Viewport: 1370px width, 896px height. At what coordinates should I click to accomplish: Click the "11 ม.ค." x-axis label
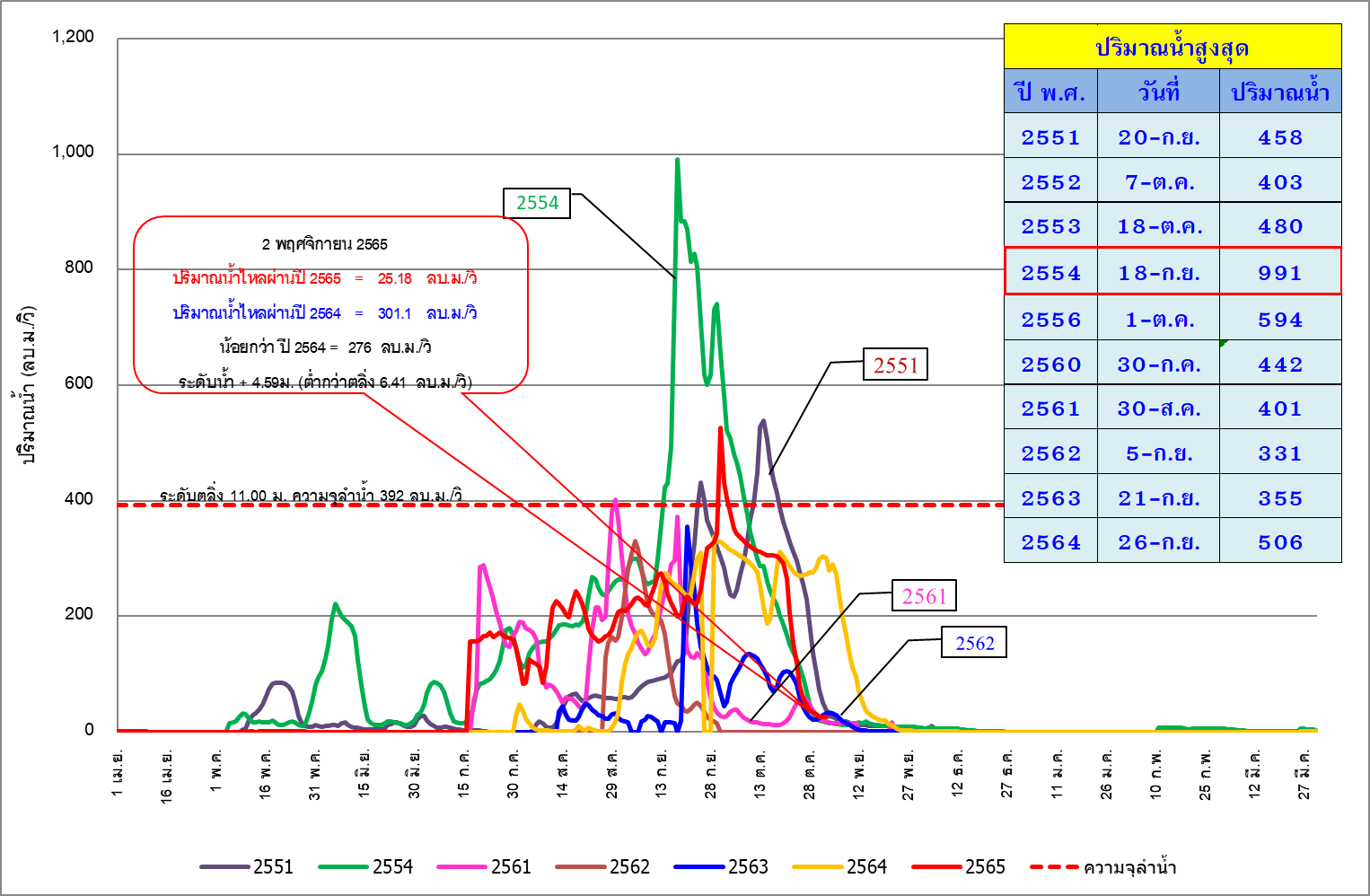(1058, 776)
